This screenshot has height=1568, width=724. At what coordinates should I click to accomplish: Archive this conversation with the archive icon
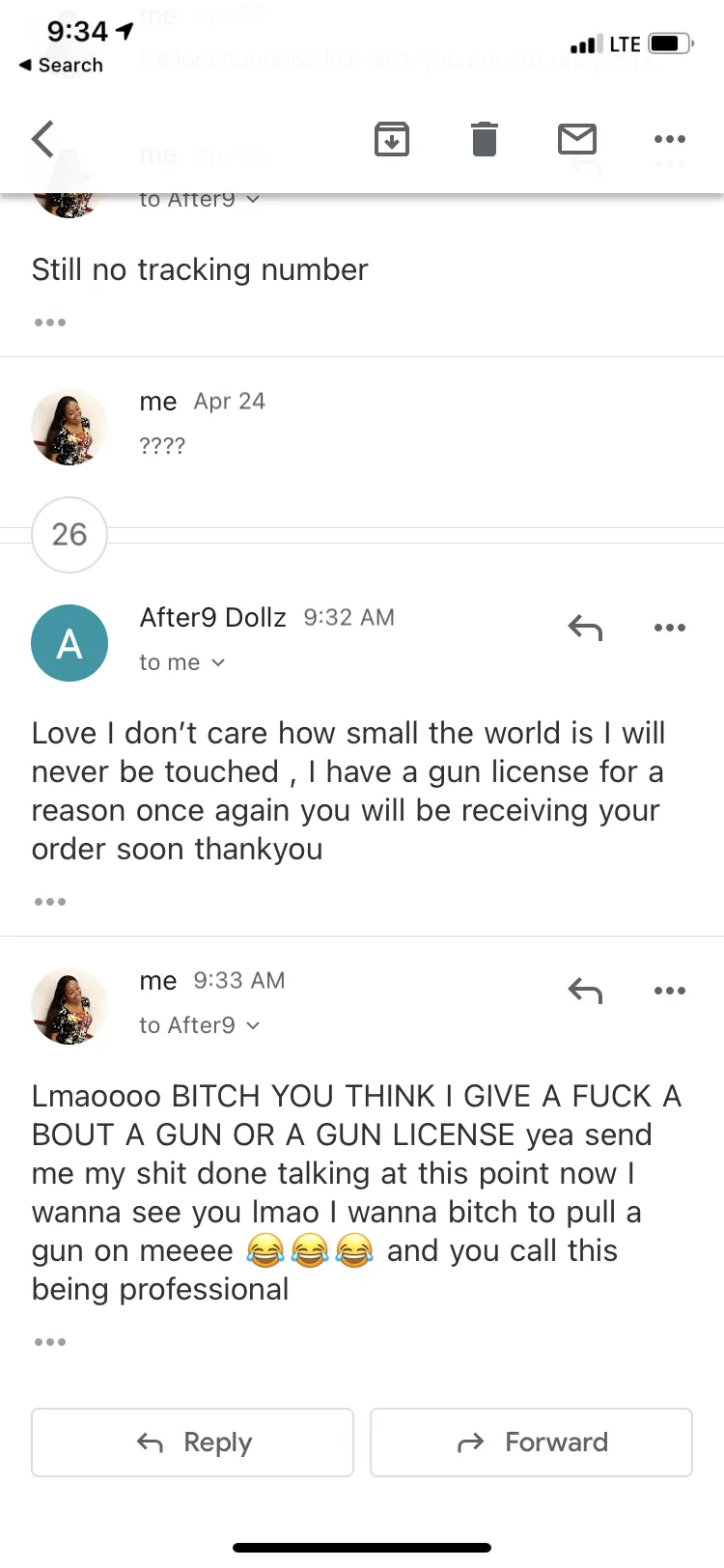tap(392, 139)
